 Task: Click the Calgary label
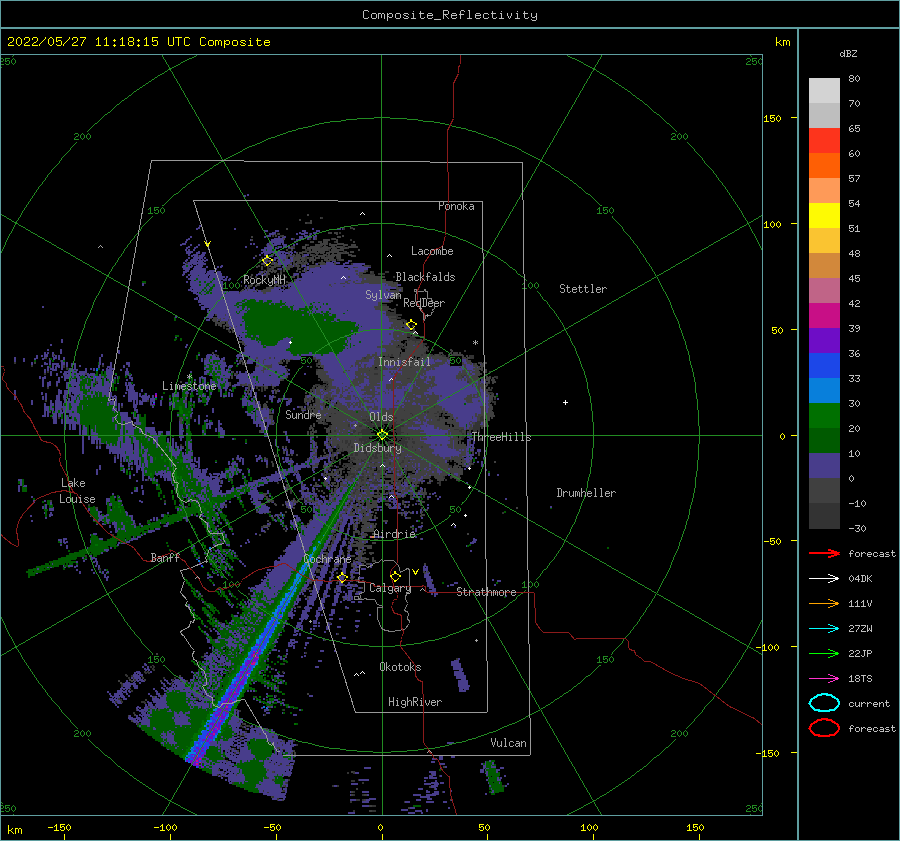pyautogui.click(x=390, y=588)
